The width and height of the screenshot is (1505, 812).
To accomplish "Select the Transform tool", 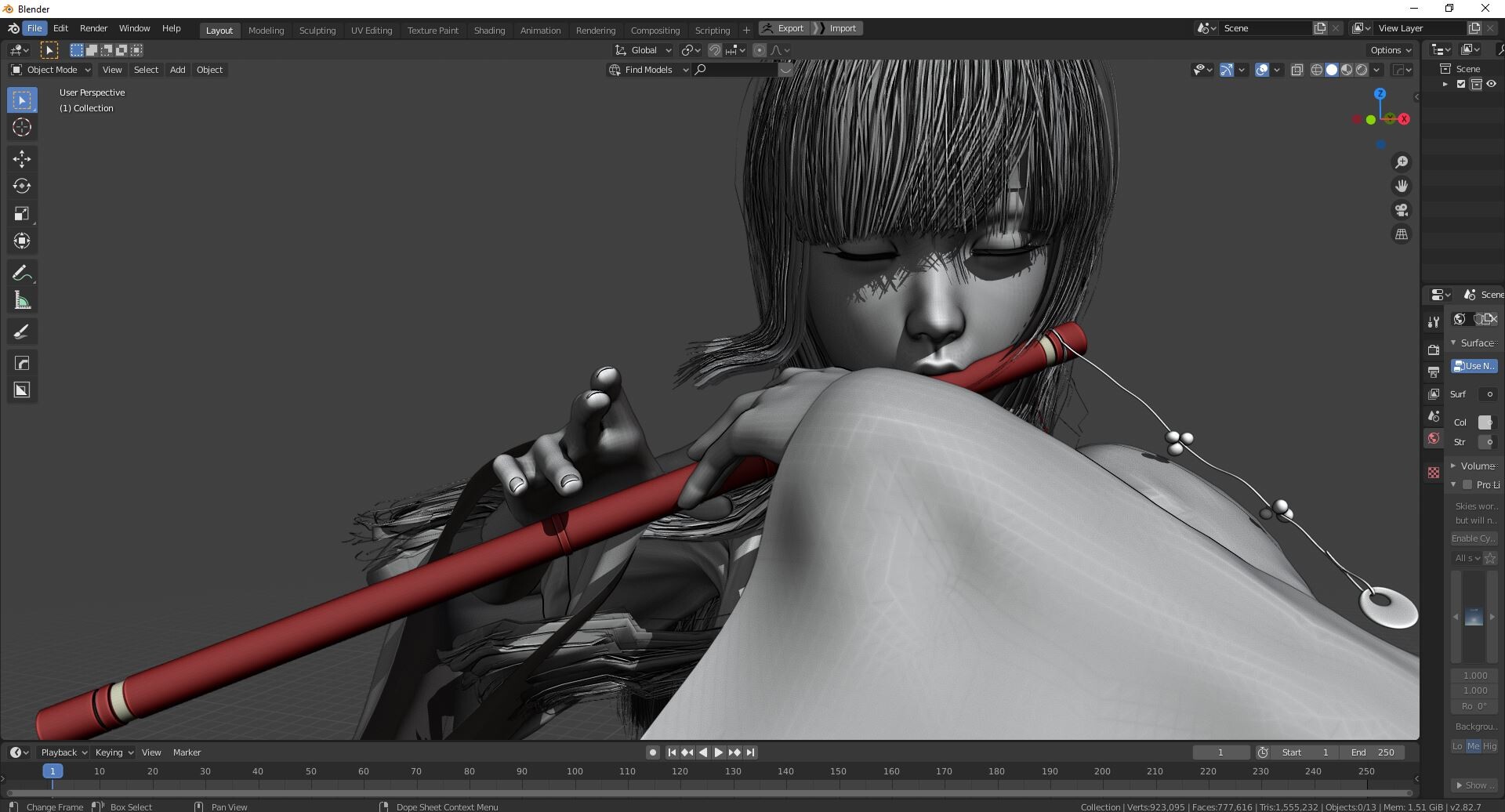I will click(x=22, y=241).
